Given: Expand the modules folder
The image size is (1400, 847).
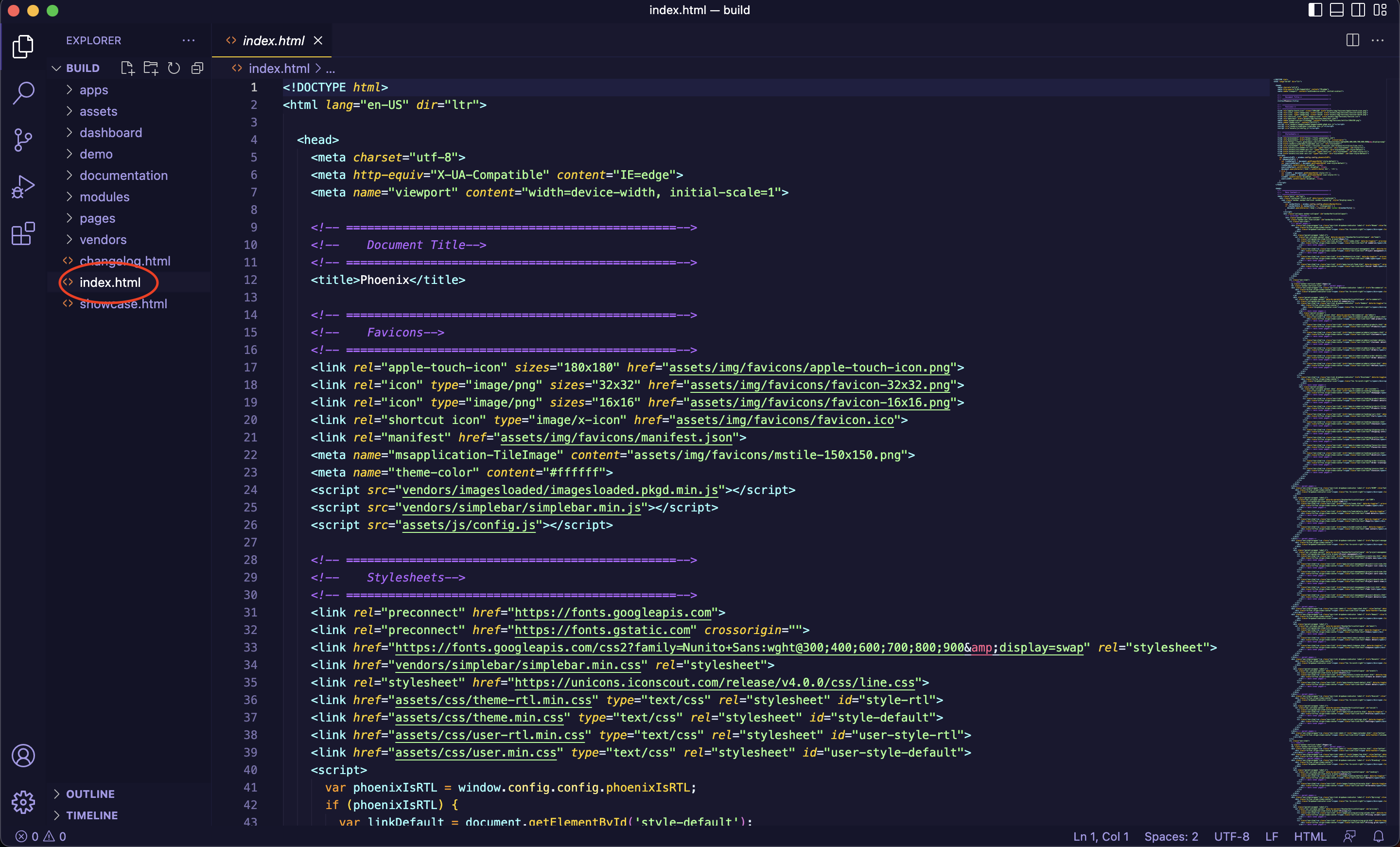Looking at the screenshot, I should pos(129,197).
